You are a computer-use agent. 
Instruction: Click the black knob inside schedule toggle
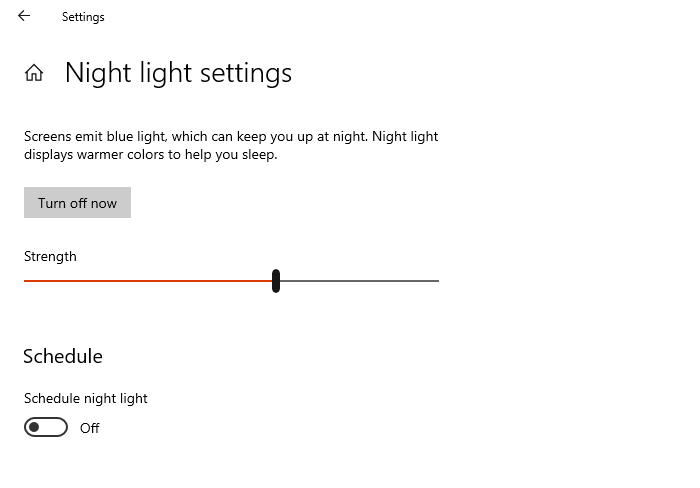tap(34, 428)
